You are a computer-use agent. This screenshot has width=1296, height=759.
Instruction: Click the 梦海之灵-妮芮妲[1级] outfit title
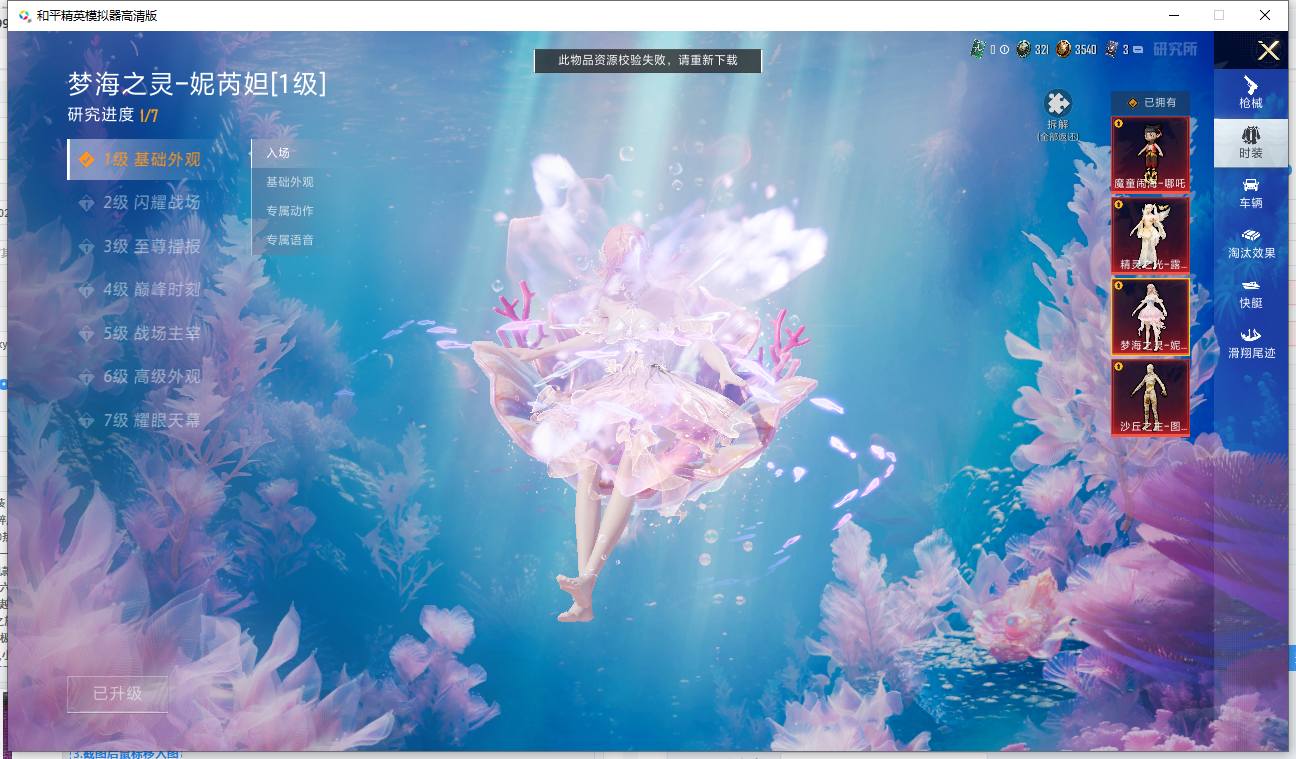[x=197, y=84]
